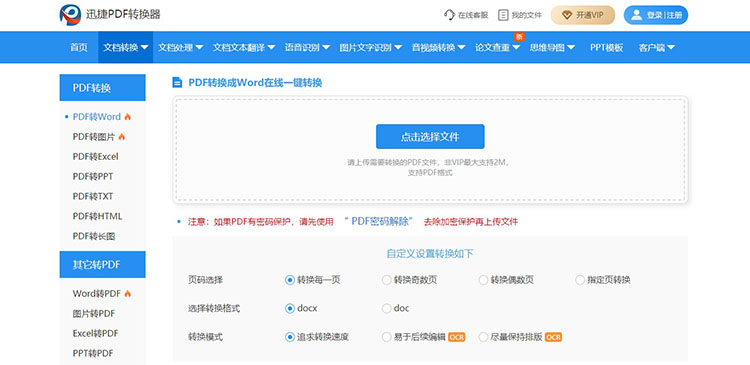This screenshot has height=365, width=750.
Task: Click the 我的文件 document icon
Action: pyautogui.click(x=503, y=15)
